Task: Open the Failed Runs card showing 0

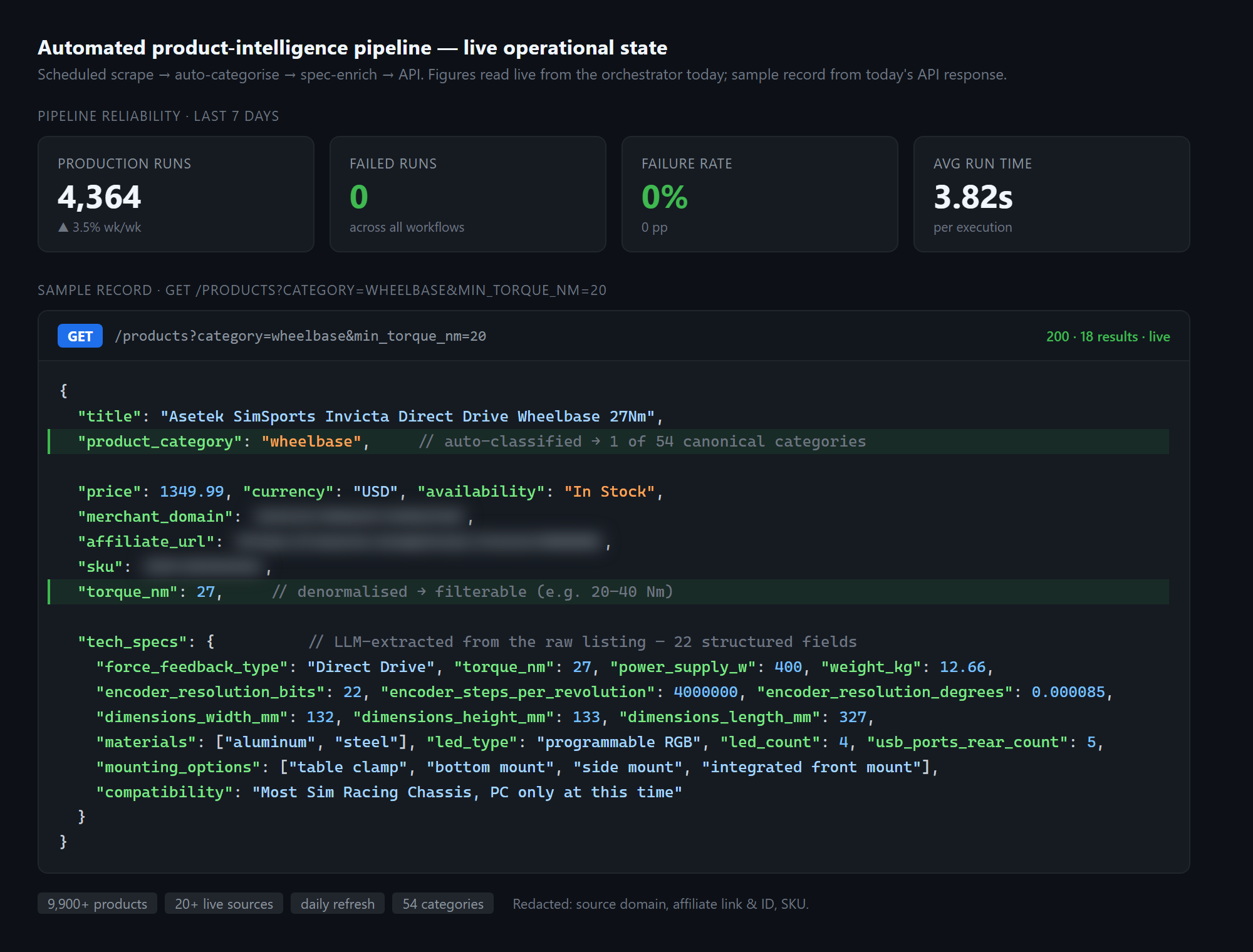Action: pos(468,194)
